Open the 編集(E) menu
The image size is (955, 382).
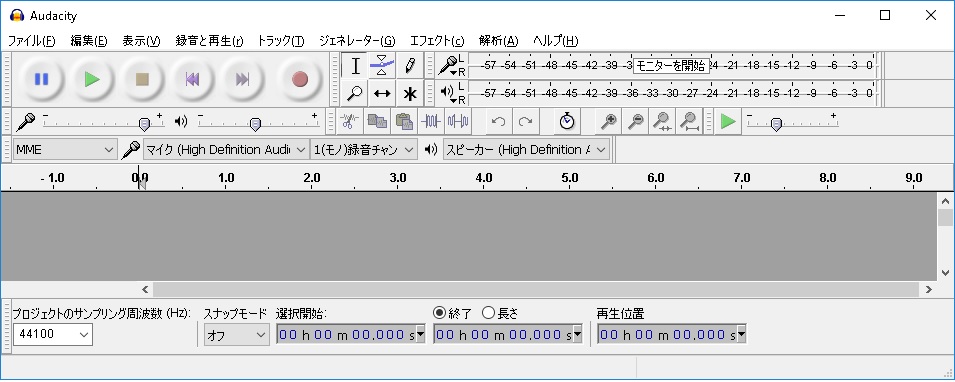[x=89, y=41]
